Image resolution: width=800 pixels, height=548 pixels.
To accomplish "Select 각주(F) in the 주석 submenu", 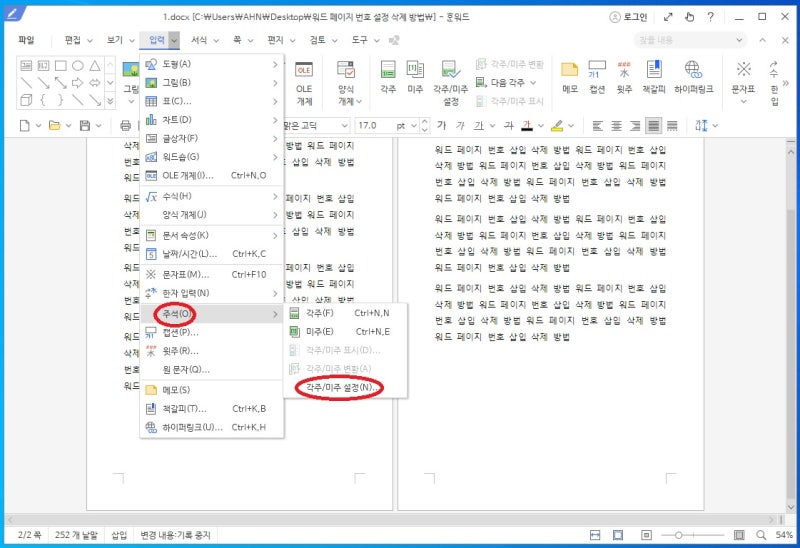I will (x=345, y=313).
